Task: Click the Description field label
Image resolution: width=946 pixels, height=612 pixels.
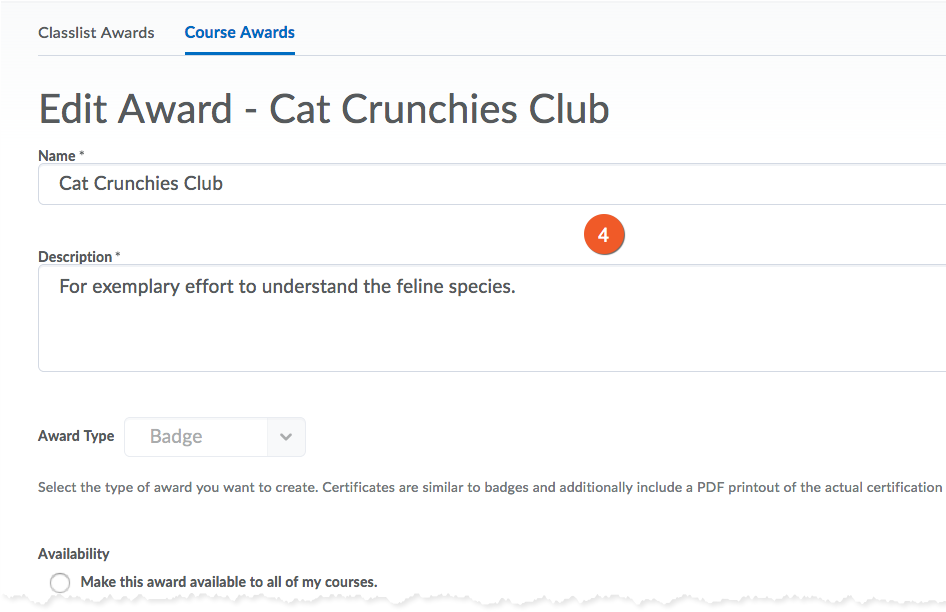Action: (75, 257)
